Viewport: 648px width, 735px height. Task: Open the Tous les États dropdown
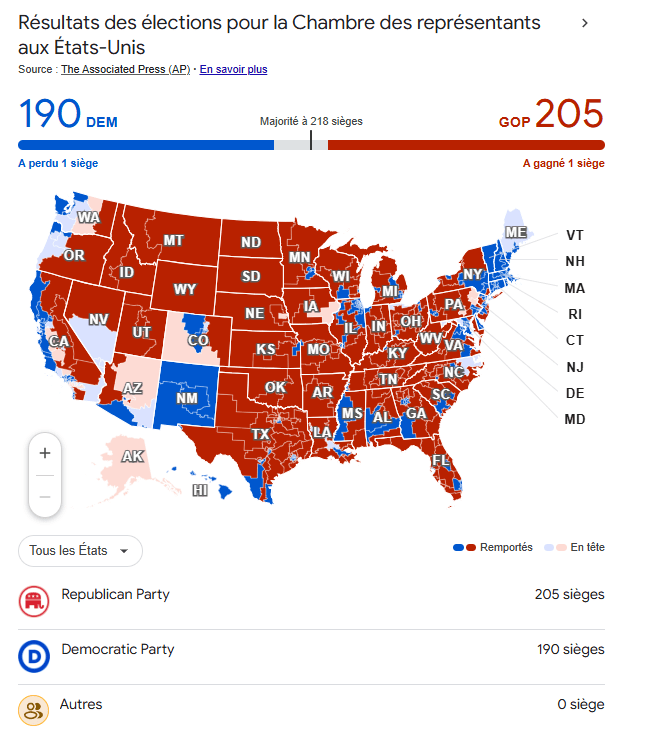click(80, 551)
